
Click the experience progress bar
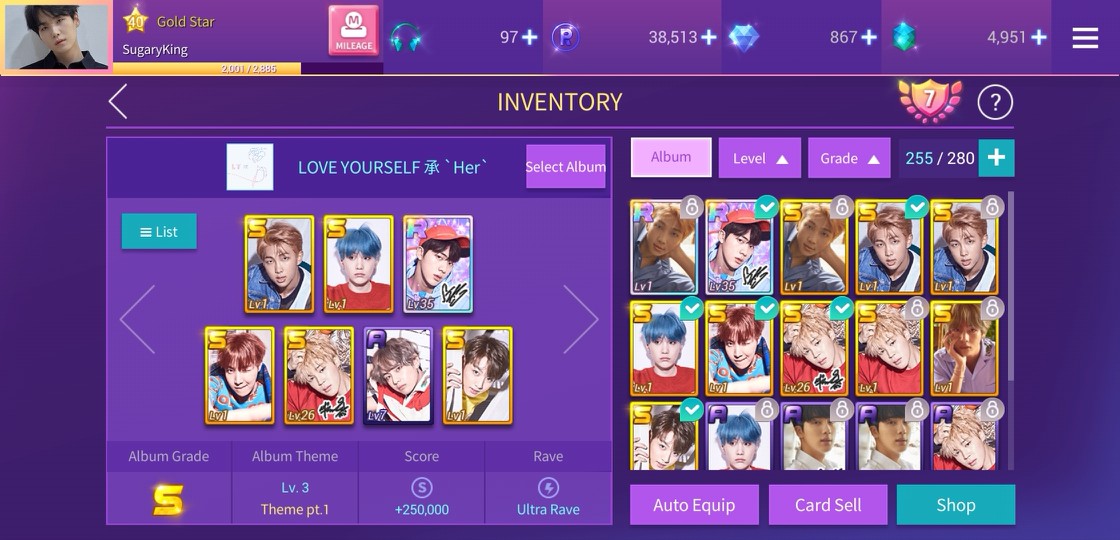click(248, 69)
